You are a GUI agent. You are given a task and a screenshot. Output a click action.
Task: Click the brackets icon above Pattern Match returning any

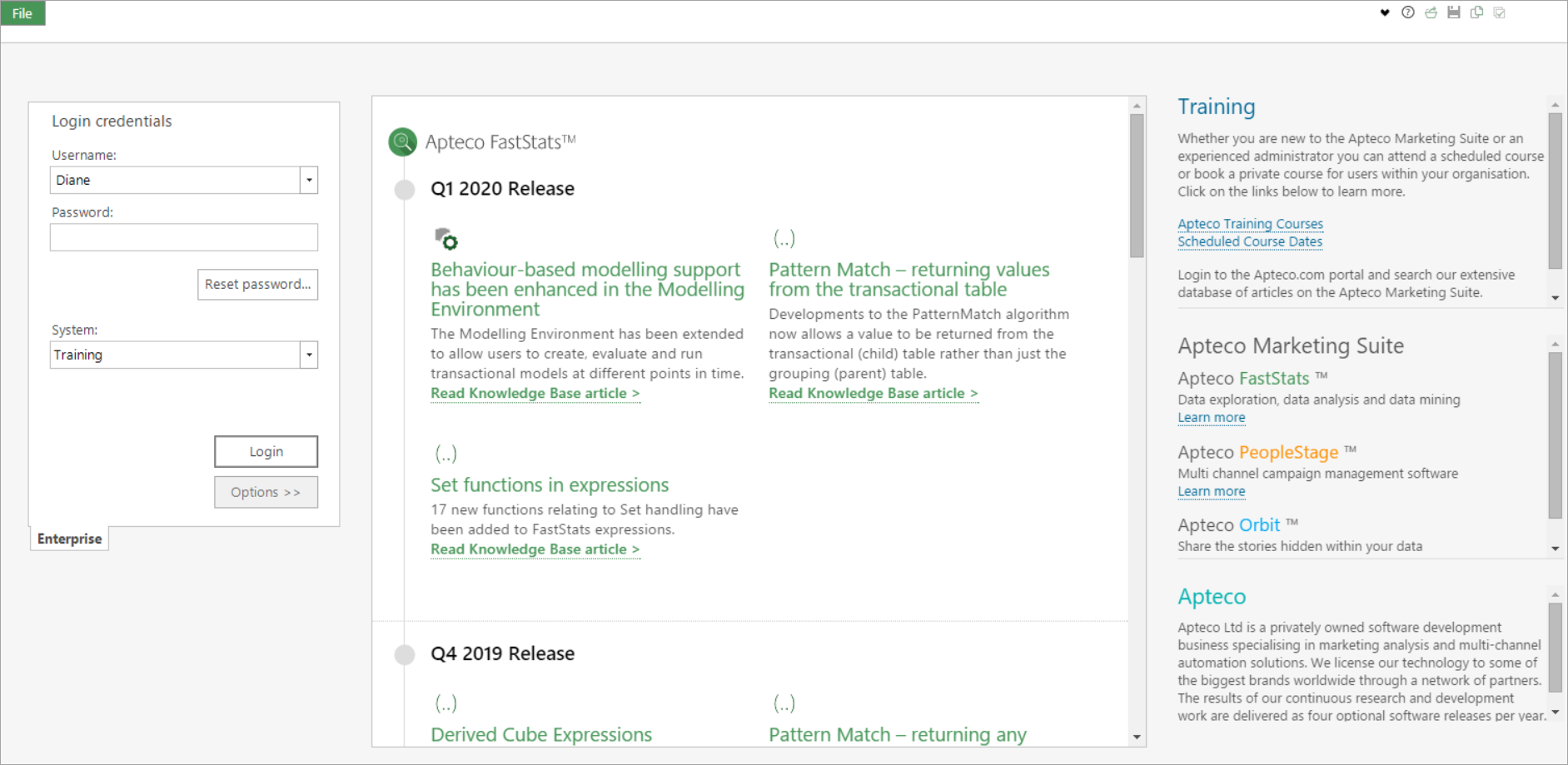tap(784, 703)
